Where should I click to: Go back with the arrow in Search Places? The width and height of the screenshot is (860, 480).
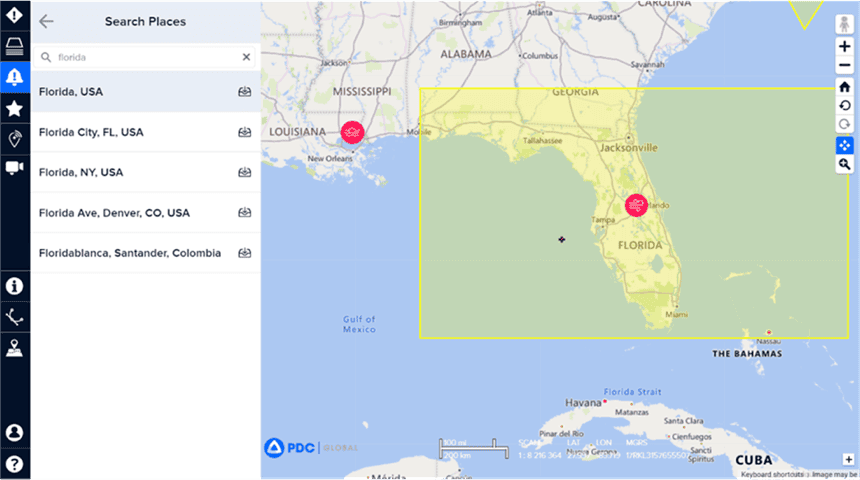coord(47,21)
